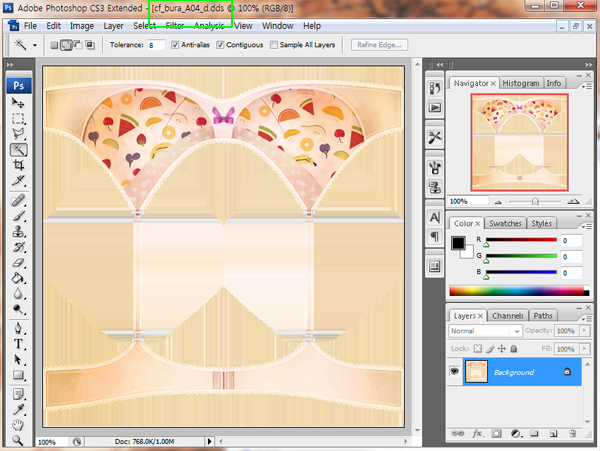
Task: Click the foreground black color swatch
Action: (x=458, y=243)
